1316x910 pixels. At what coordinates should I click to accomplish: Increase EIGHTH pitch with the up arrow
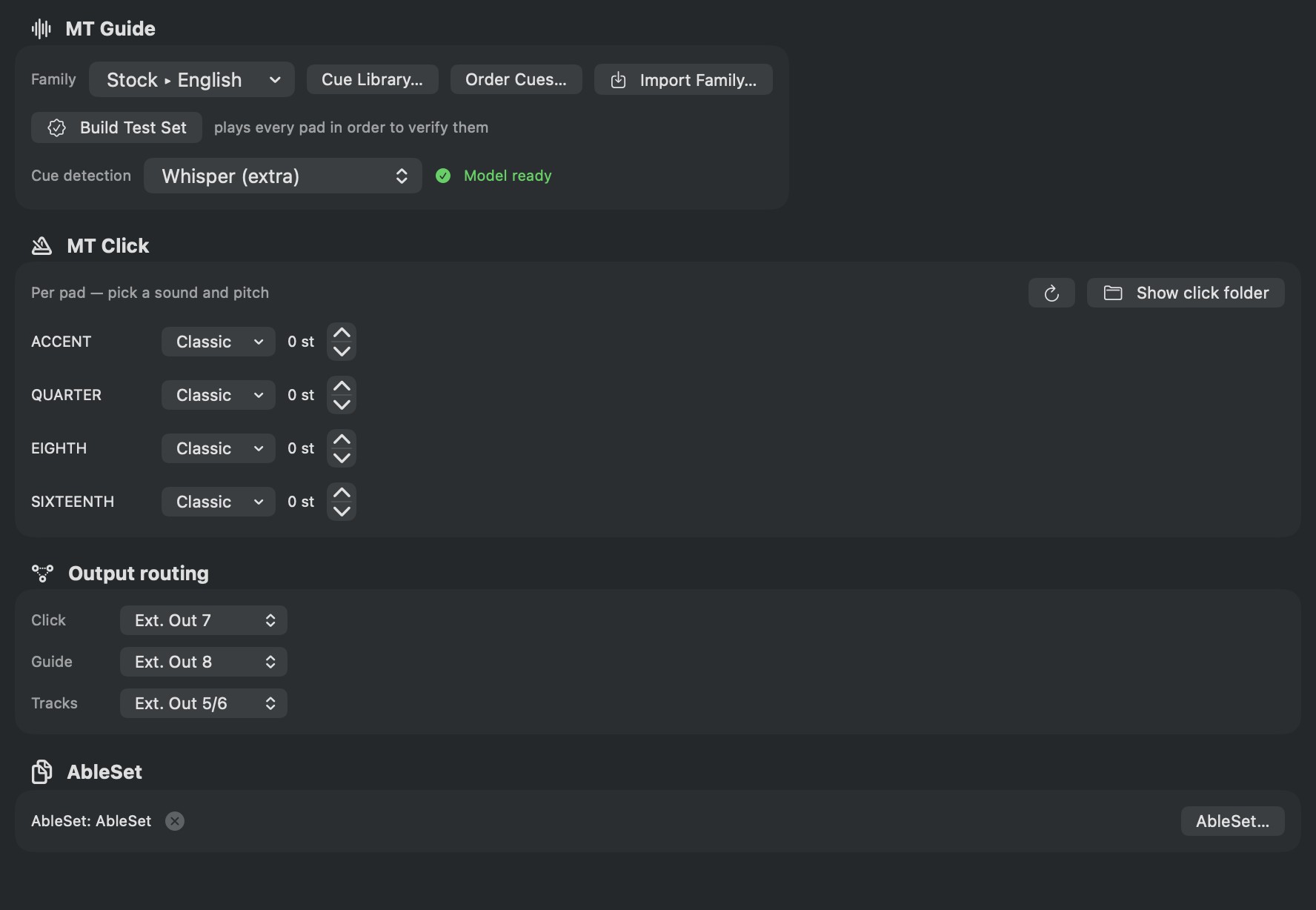pyautogui.click(x=342, y=439)
